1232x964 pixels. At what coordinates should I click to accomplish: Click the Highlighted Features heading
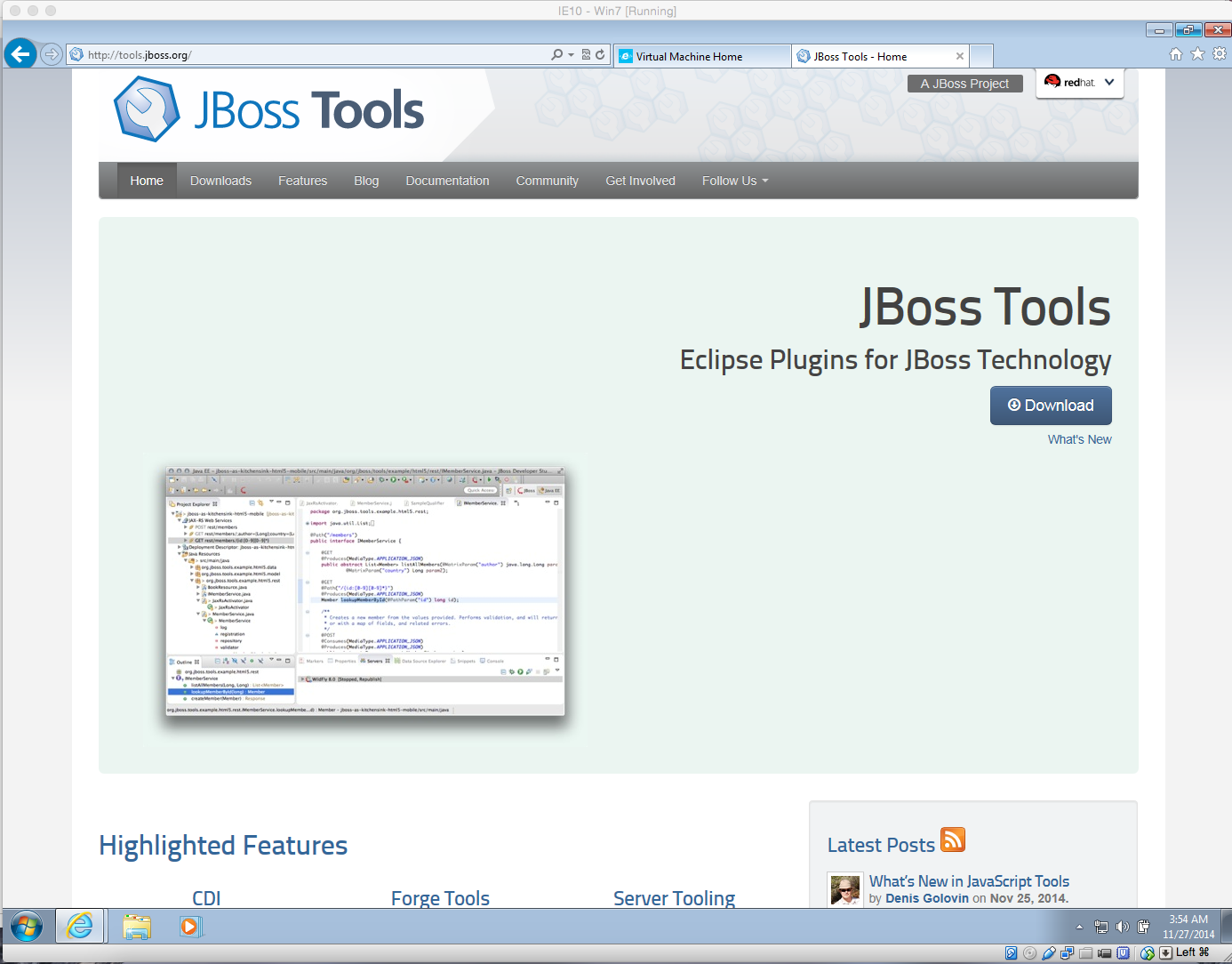click(x=223, y=845)
